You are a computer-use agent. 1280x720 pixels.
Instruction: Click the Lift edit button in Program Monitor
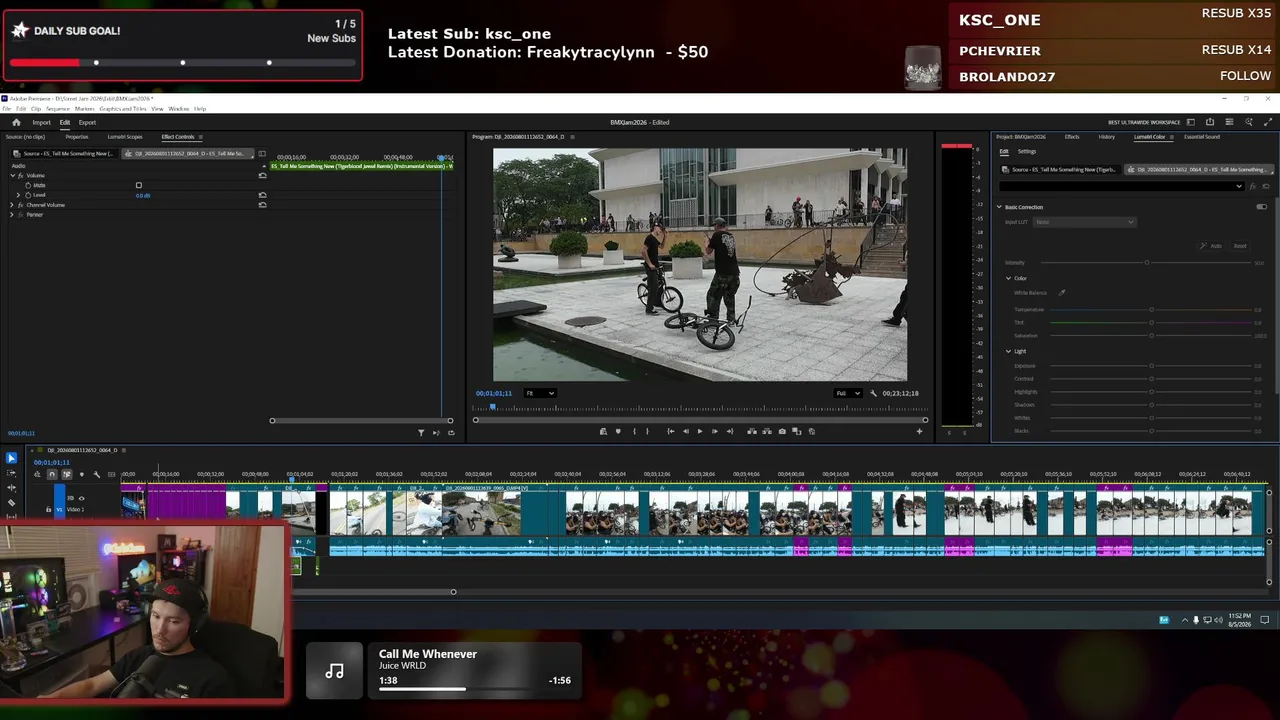752,431
